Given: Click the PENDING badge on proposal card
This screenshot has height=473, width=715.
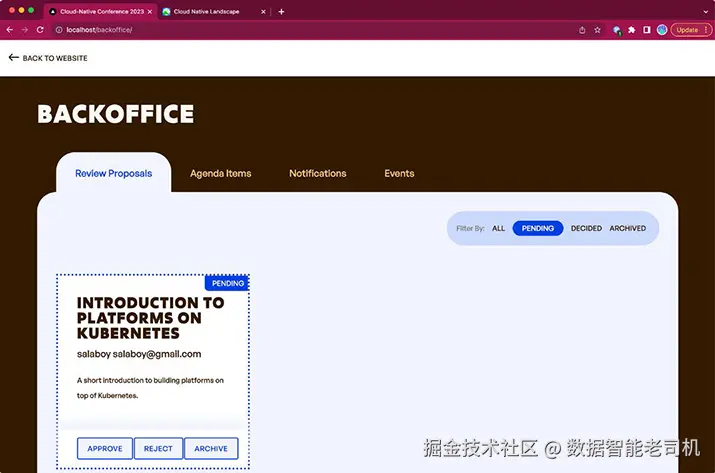Looking at the screenshot, I should (227, 283).
